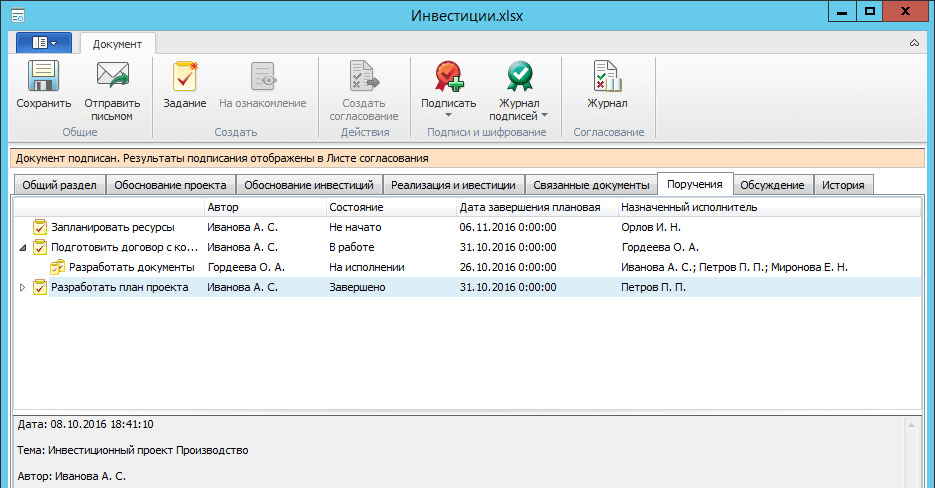The width and height of the screenshot is (935, 488).
Task: Click subtask icon beside Разработать документы
Action: coord(57,267)
